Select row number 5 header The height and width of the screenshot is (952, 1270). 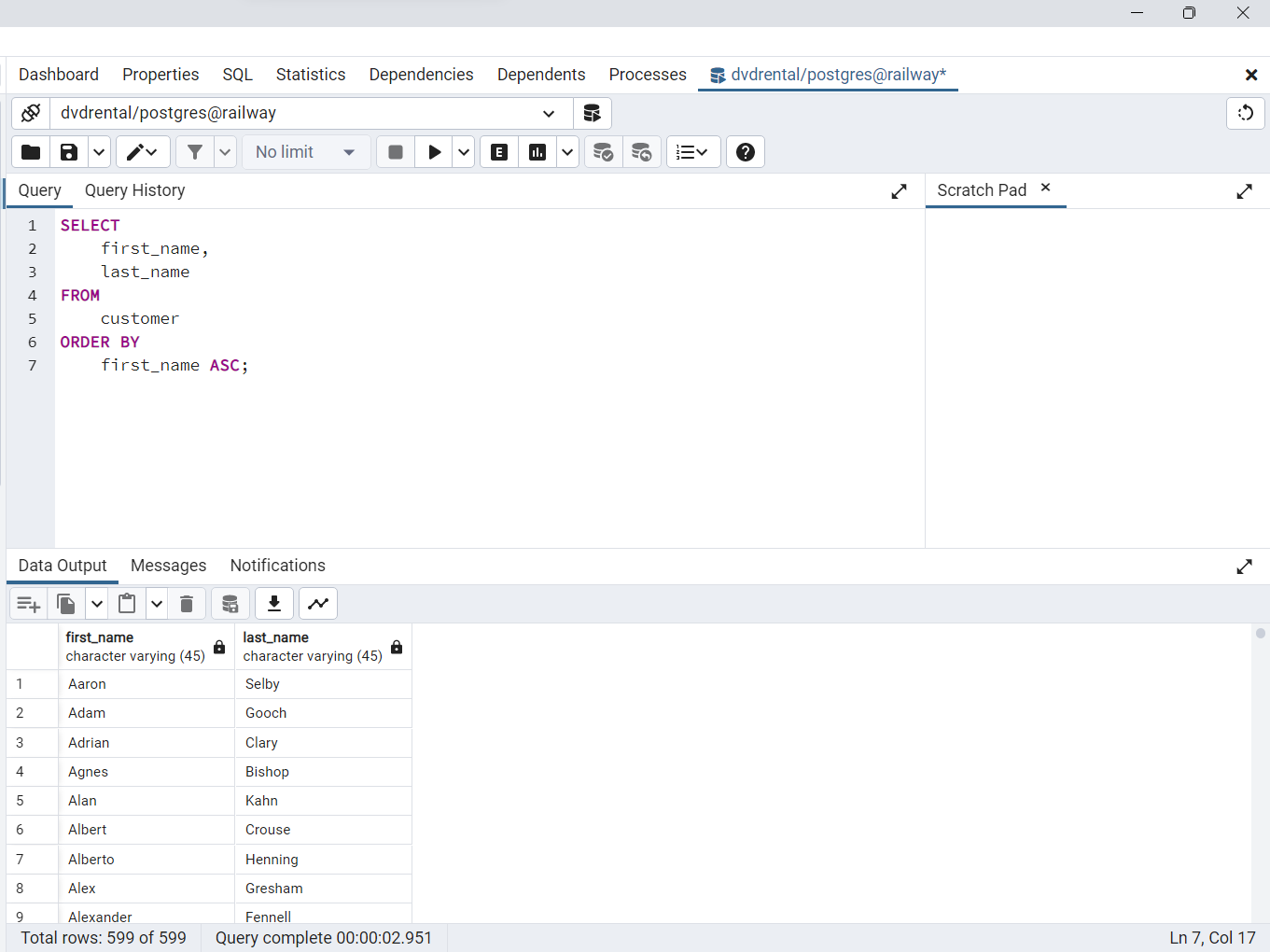[32, 801]
